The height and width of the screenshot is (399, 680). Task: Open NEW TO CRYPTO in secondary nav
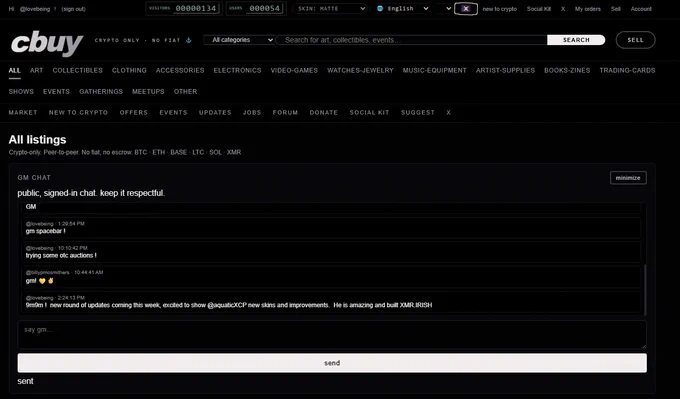78,112
